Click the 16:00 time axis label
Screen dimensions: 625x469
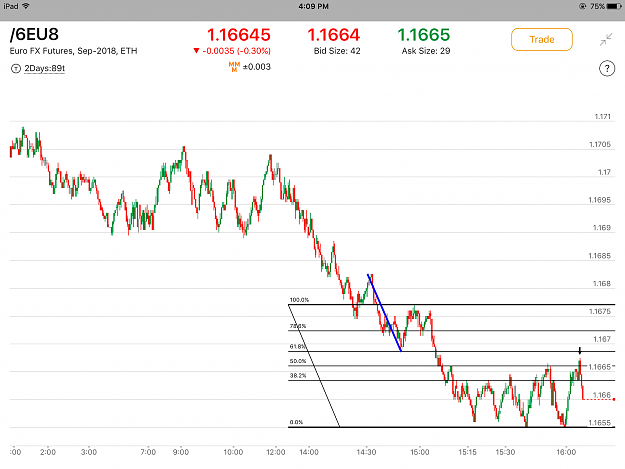point(566,452)
